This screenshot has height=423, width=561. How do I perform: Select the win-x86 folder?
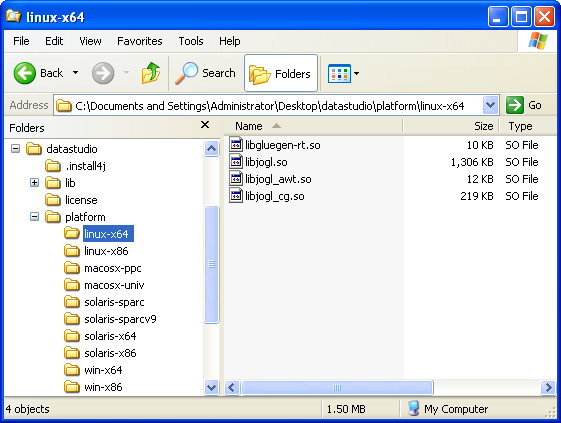pyautogui.click(x=103, y=387)
